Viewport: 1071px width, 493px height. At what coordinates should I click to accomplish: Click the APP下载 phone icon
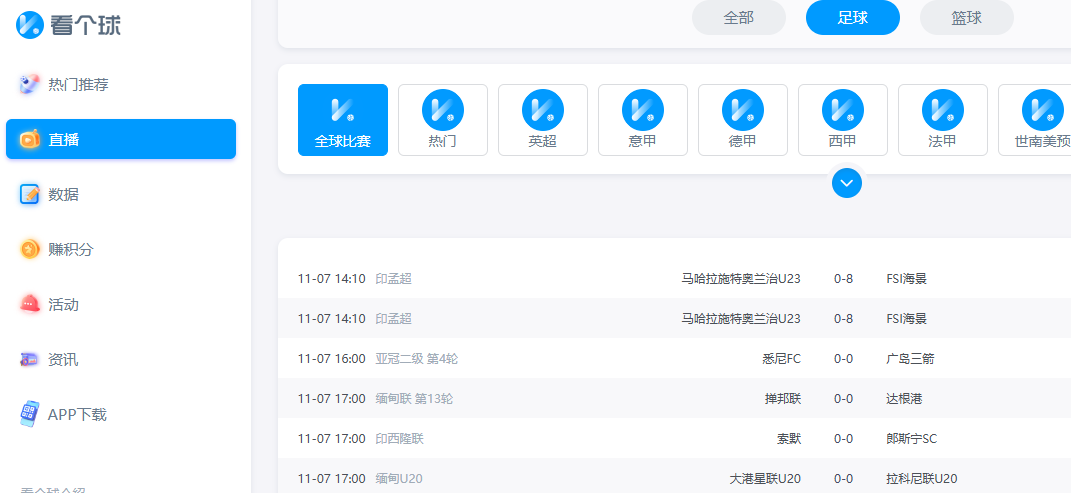[x=30, y=414]
